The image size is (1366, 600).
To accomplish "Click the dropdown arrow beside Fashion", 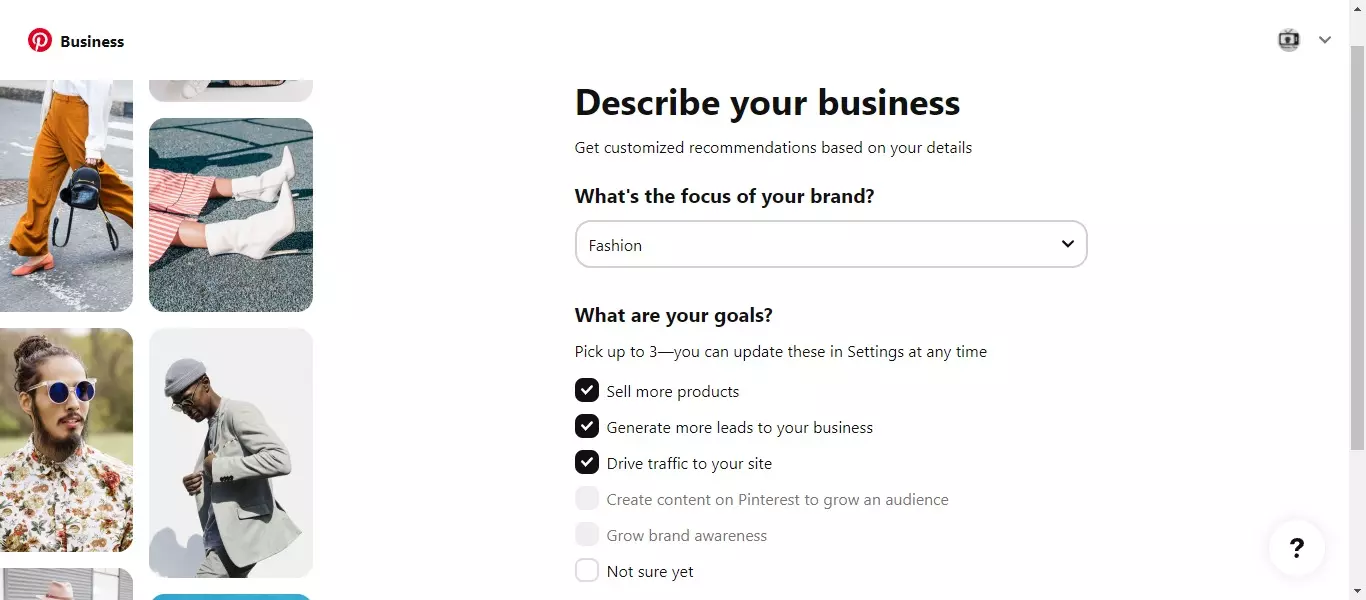I will tap(1067, 244).
